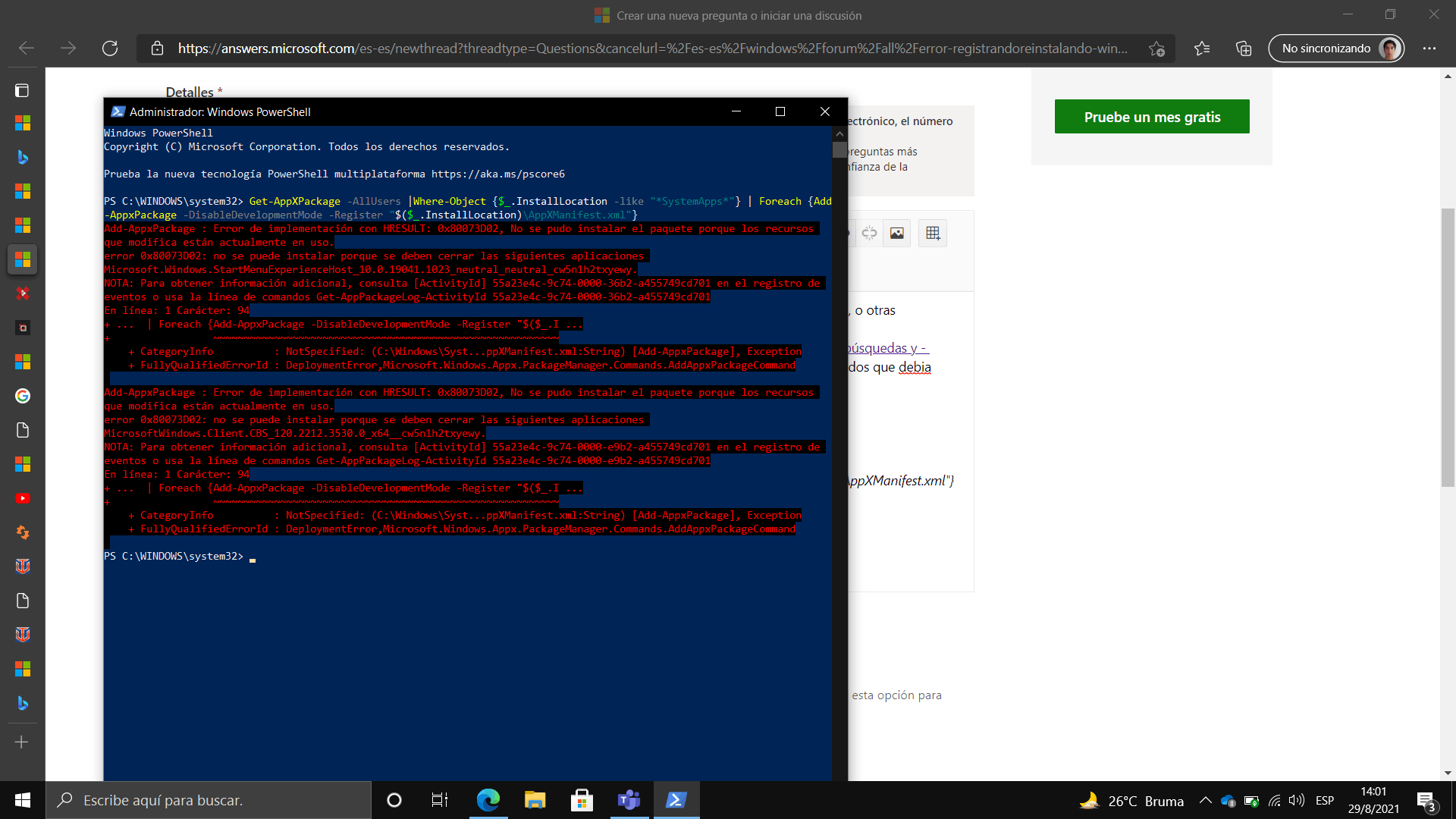Click the web page vertical scrollbar thumb

pos(1448,347)
